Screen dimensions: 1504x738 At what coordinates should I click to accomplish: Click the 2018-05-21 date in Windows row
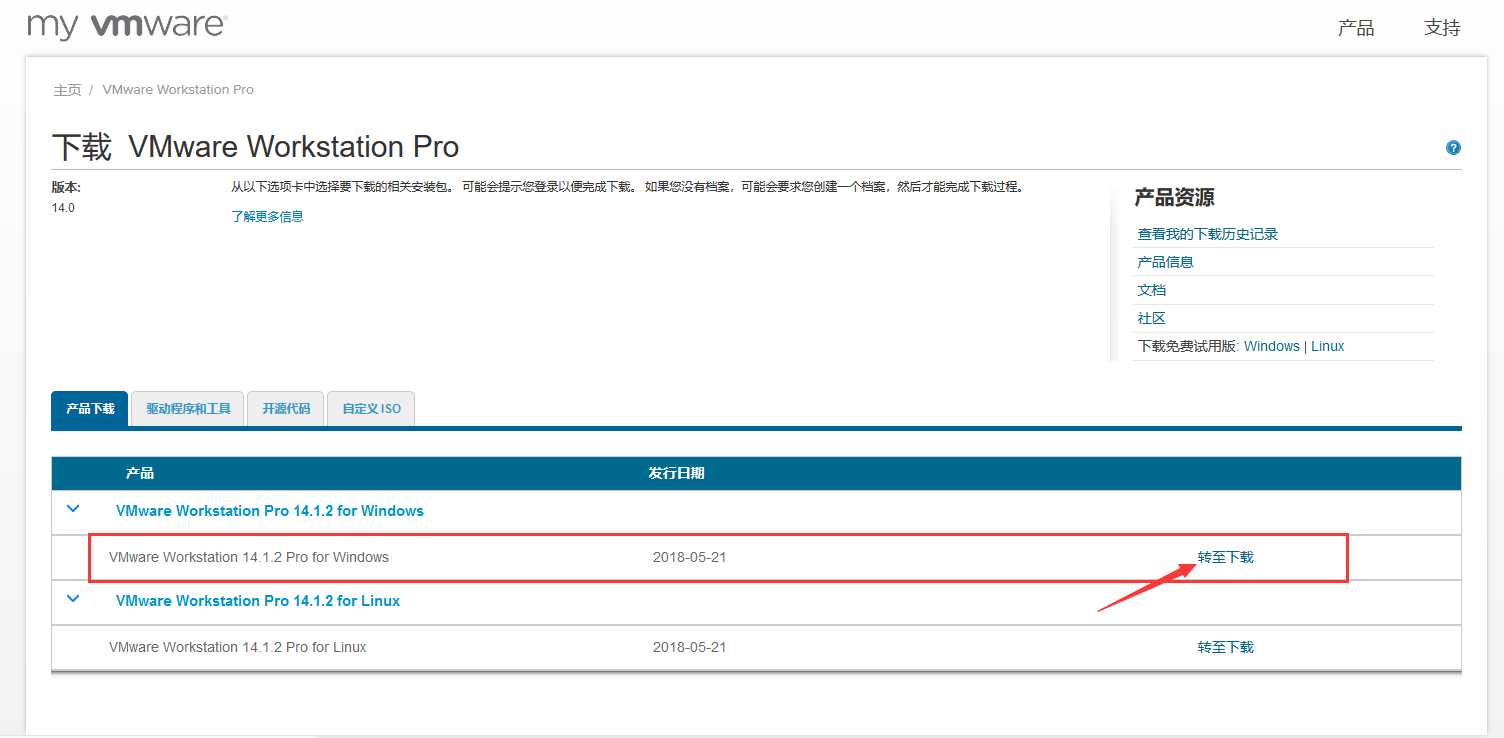[x=689, y=557]
